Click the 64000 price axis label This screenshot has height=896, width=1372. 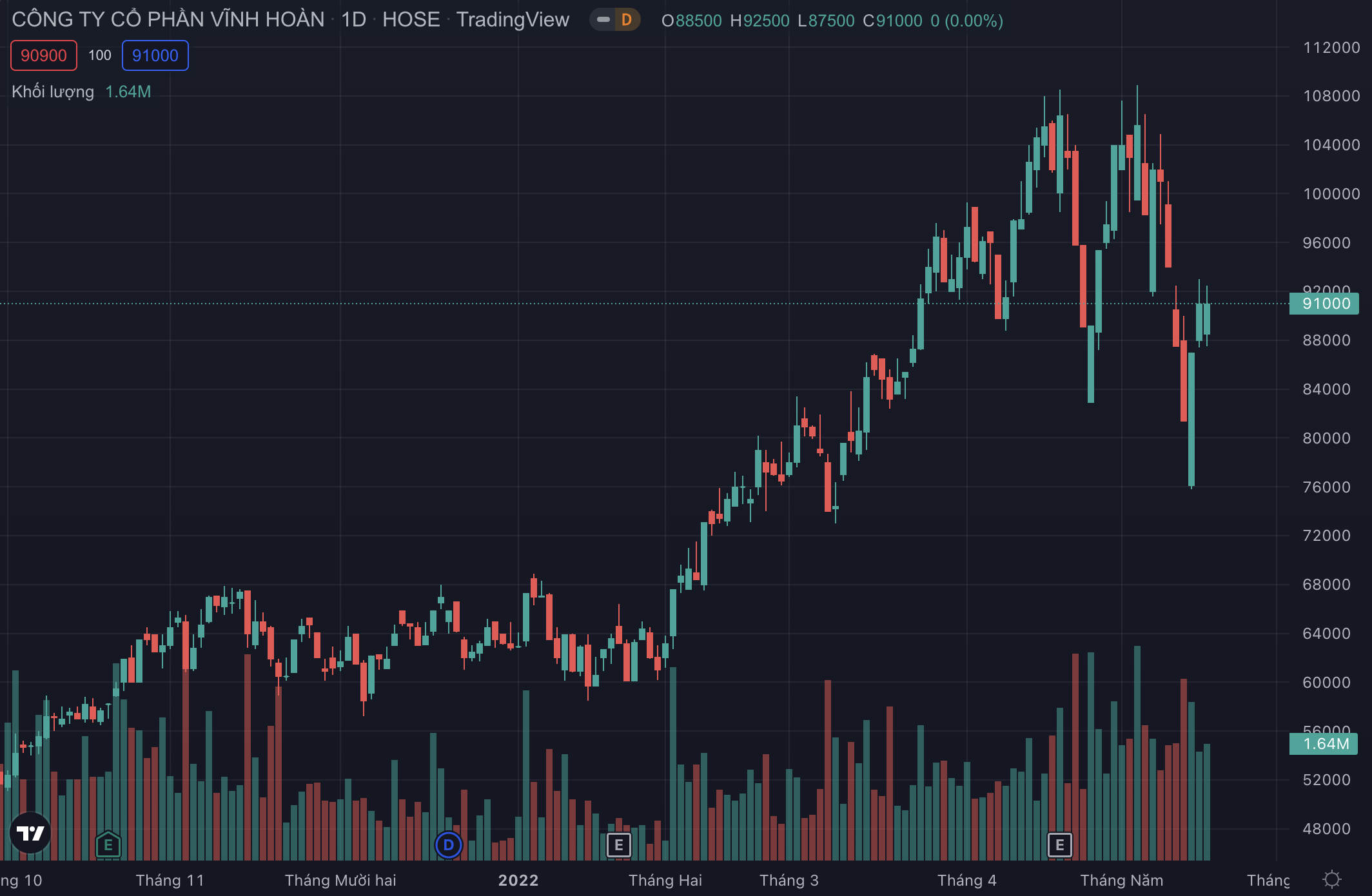1326,634
